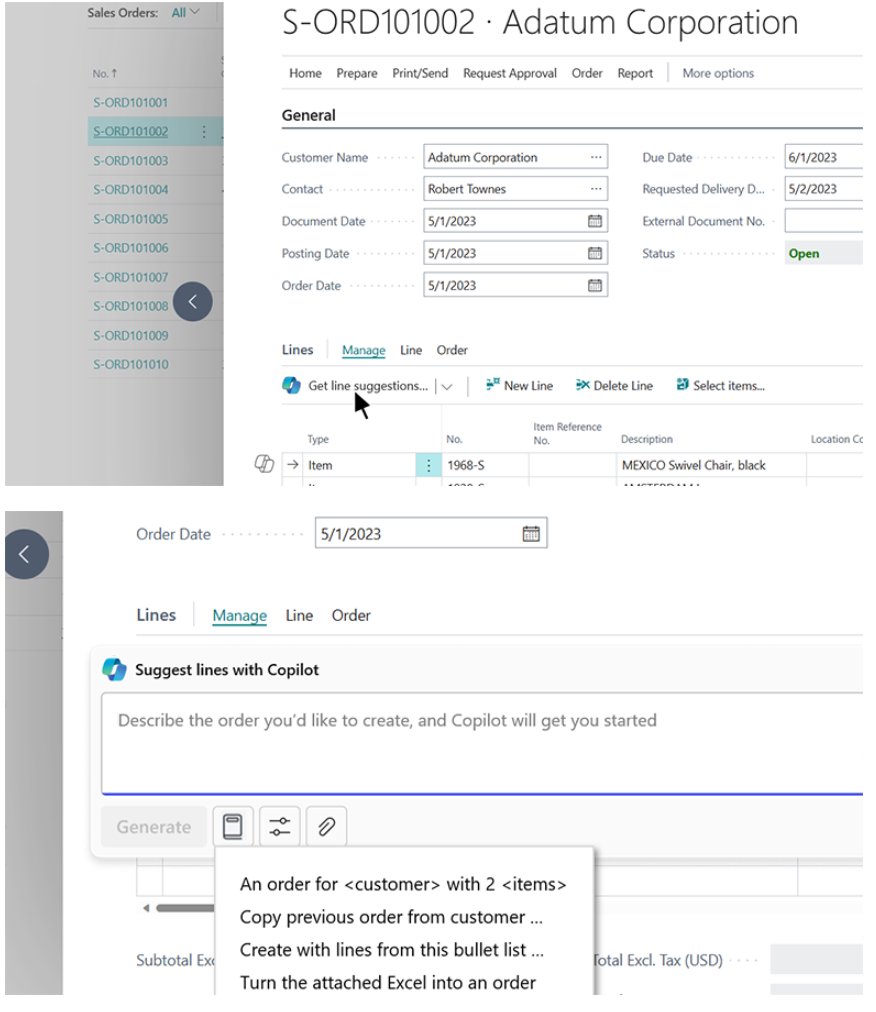Click Select items action
The height and width of the screenshot is (1012, 876).
(x=720, y=385)
